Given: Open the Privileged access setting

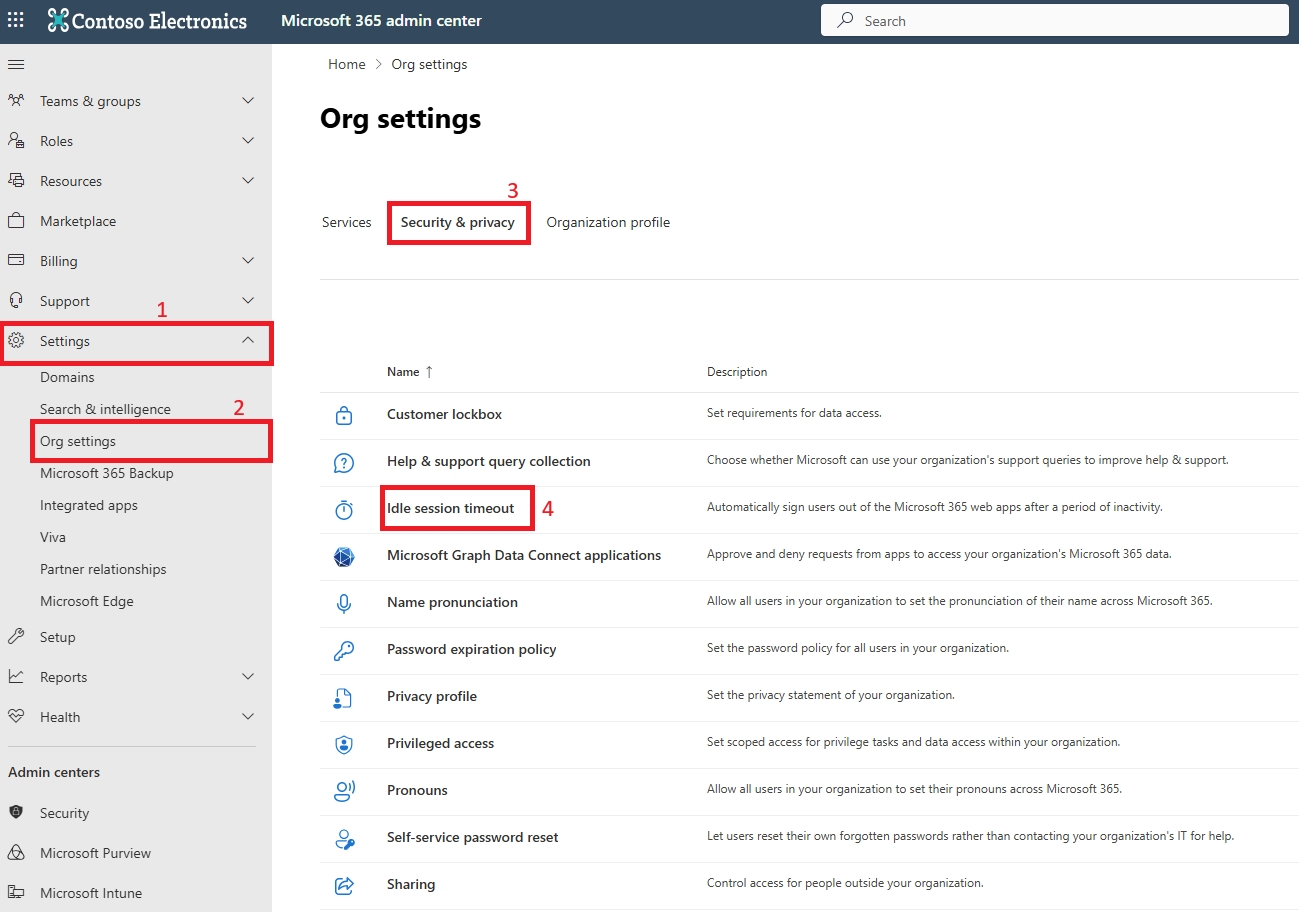Looking at the screenshot, I should point(441,743).
